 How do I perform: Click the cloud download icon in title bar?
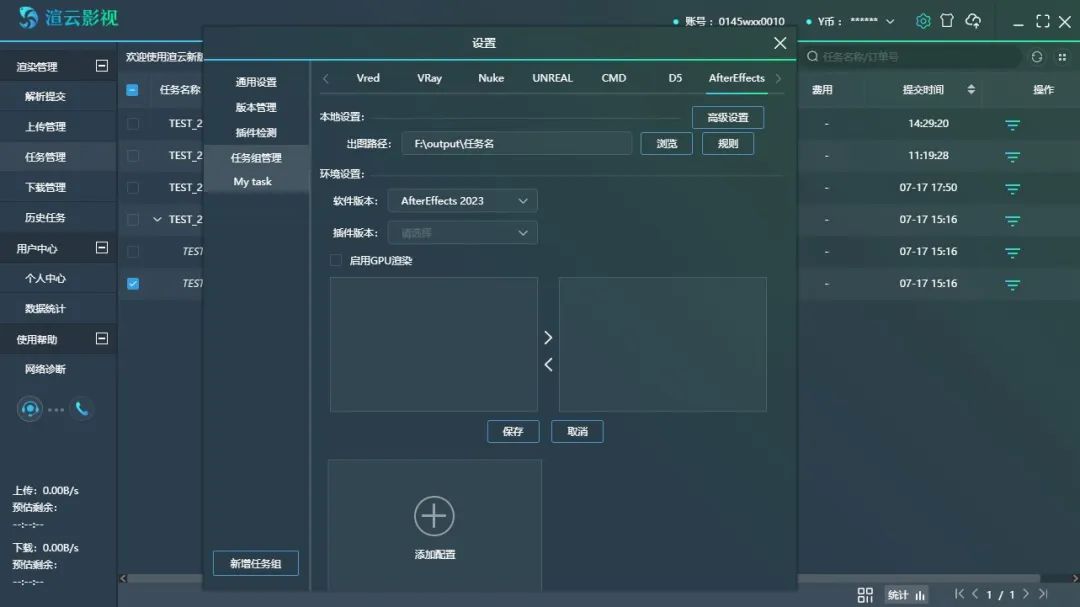[973, 21]
